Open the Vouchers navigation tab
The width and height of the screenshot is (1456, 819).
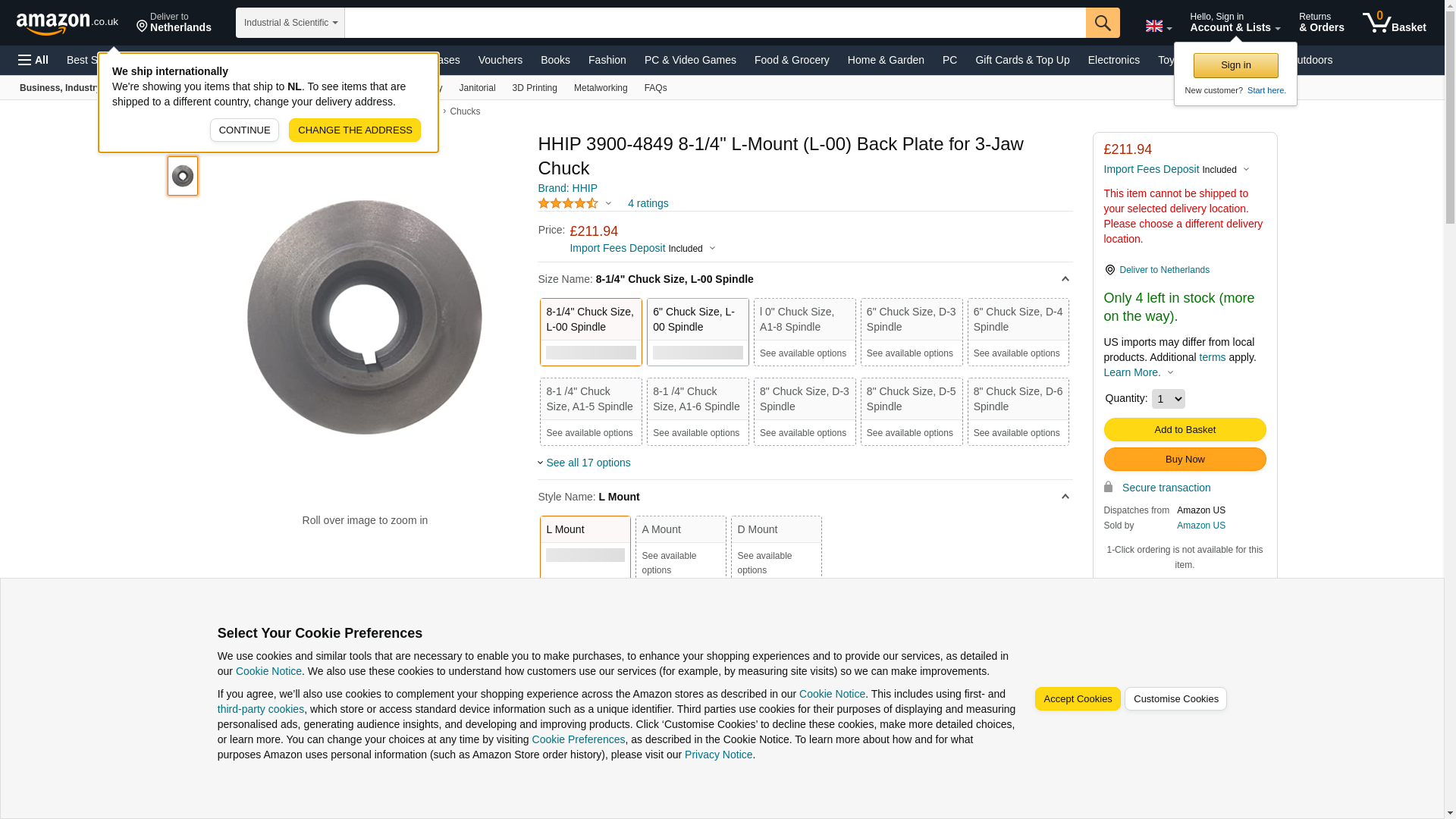pos(500,60)
